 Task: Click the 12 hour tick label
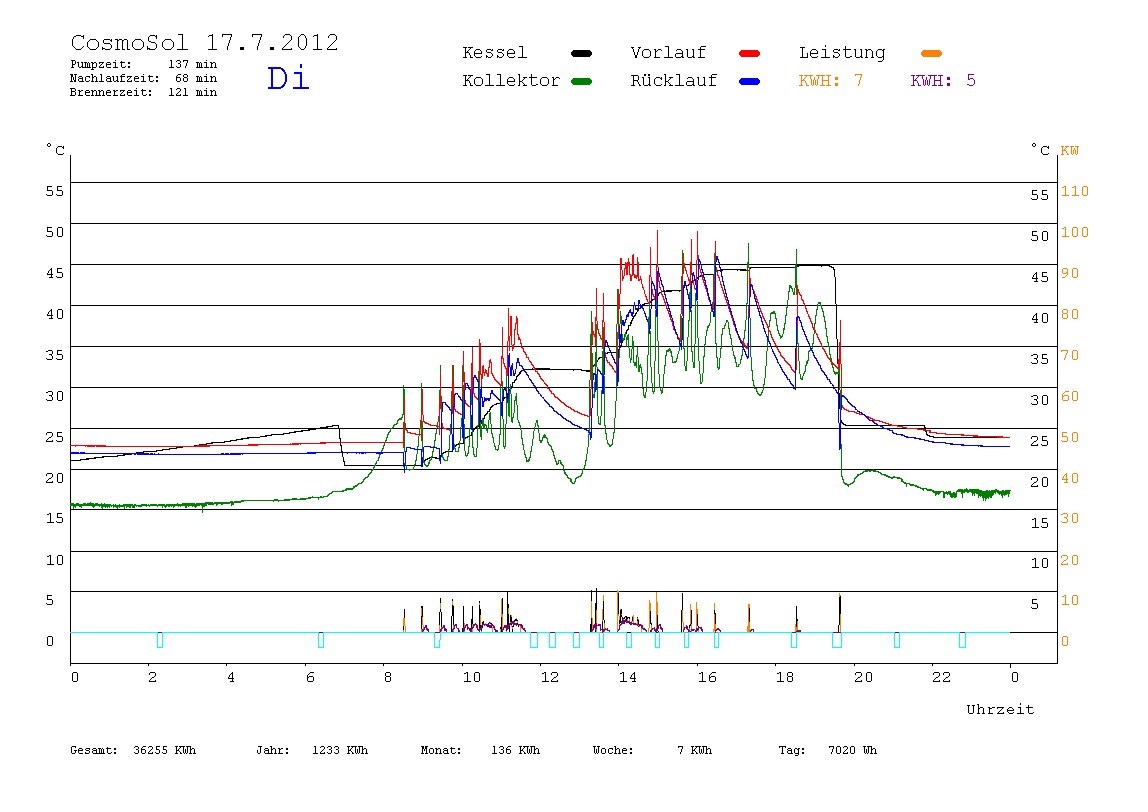click(x=550, y=677)
